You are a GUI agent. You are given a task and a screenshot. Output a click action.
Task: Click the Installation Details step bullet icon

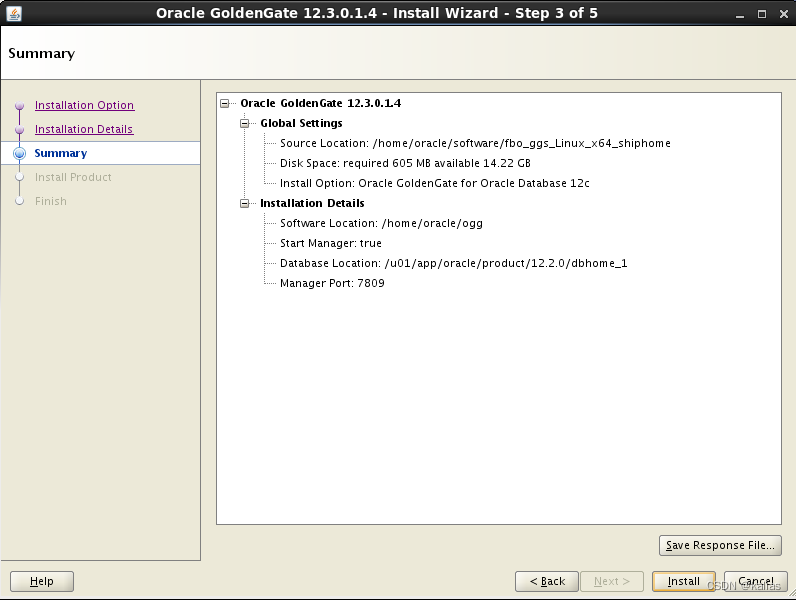click(20, 129)
